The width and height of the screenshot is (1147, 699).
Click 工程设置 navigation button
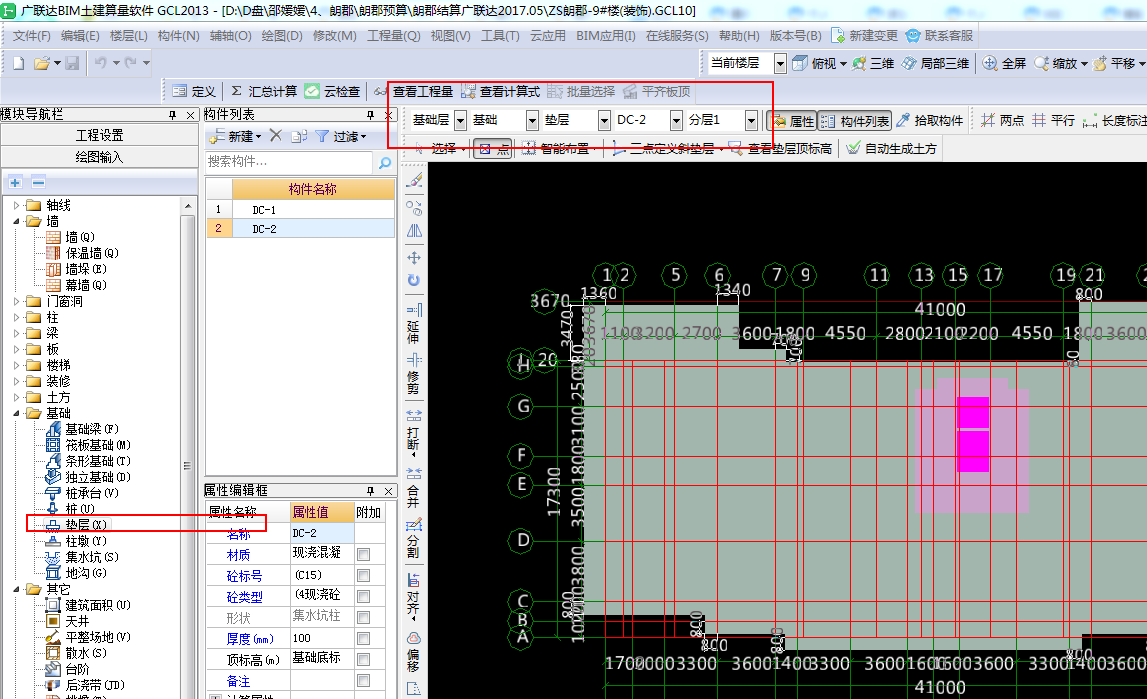click(x=99, y=135)
